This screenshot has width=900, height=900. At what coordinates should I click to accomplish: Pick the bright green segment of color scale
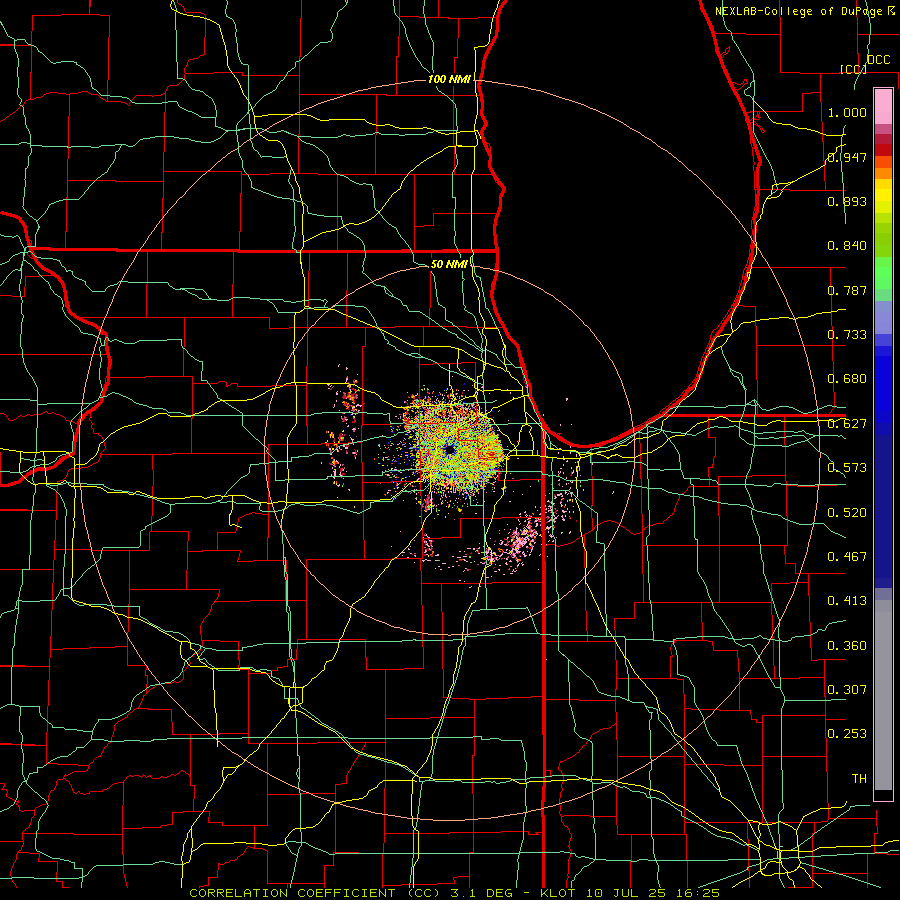pos(883,273)
